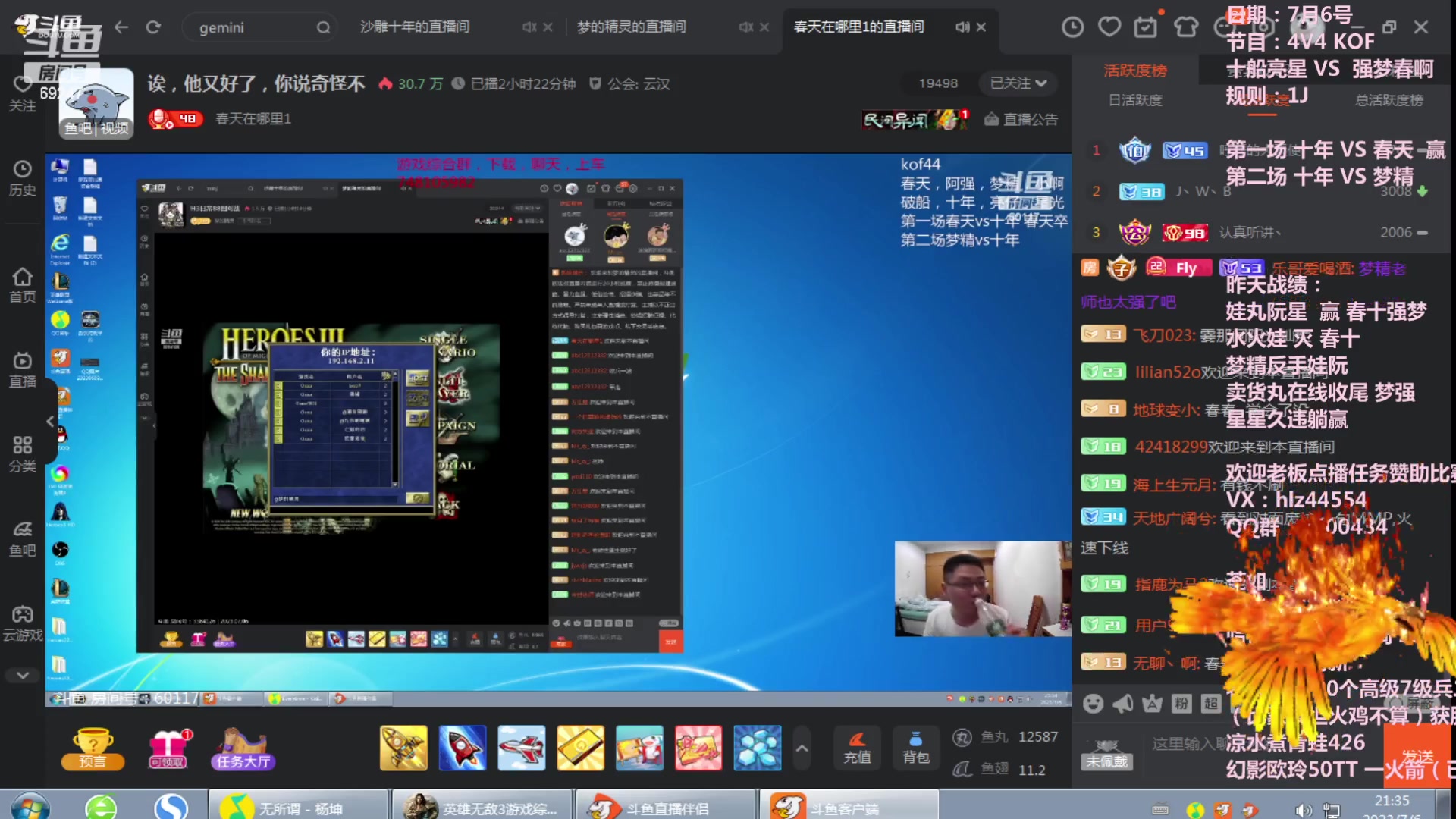Open the 可领取 gift box
Image resolution: width=1456 pixels, height=819 pixels.
click(168, 748)
